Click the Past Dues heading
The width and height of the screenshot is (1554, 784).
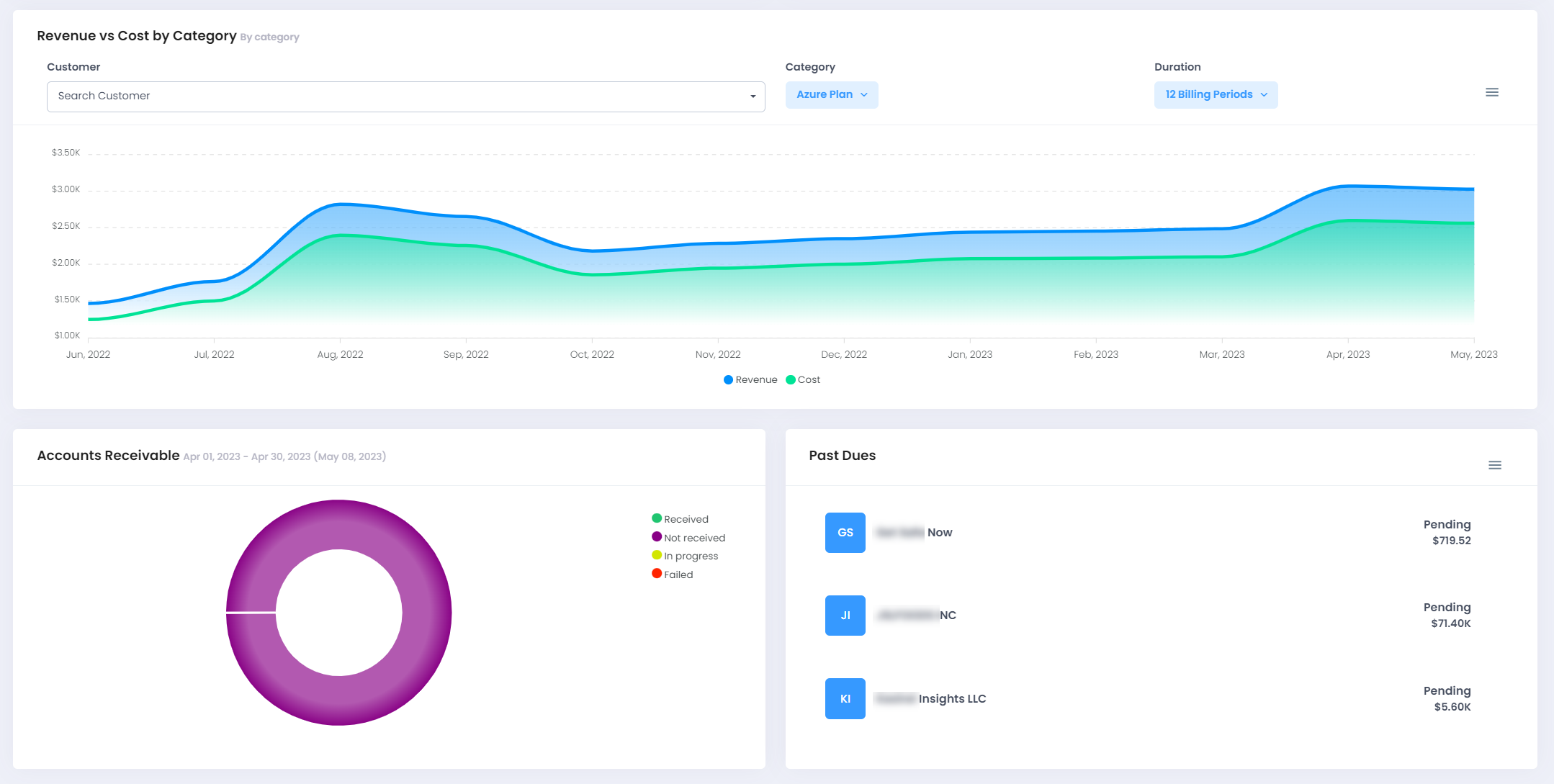tap(843, 456)
